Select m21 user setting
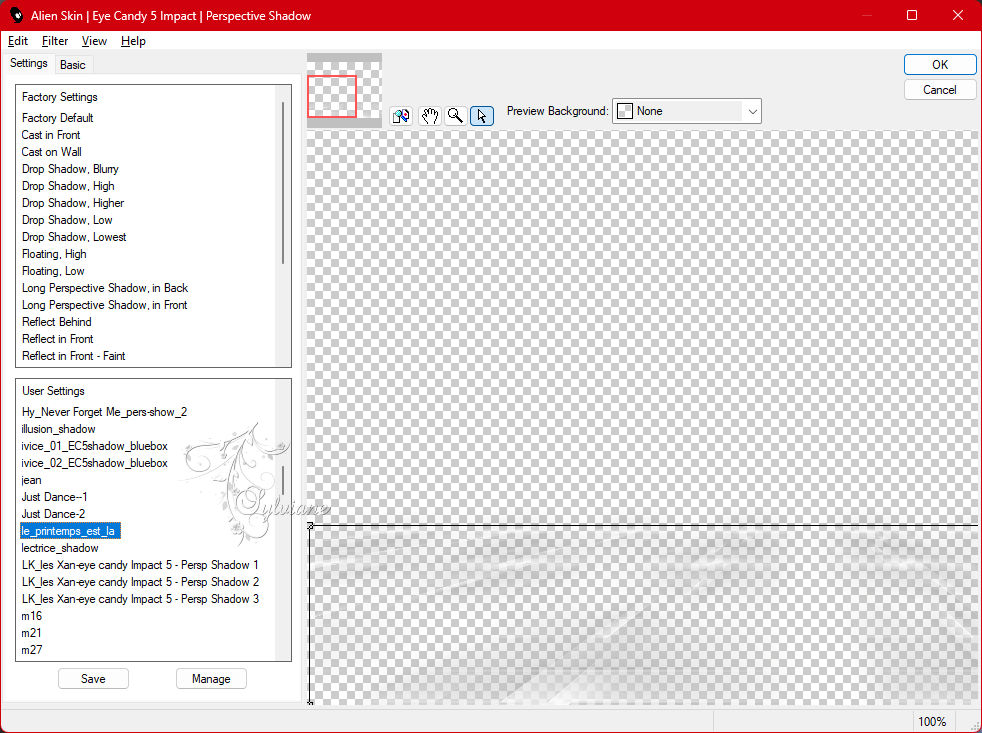This screenshot has width=982, height=733. 31,633
